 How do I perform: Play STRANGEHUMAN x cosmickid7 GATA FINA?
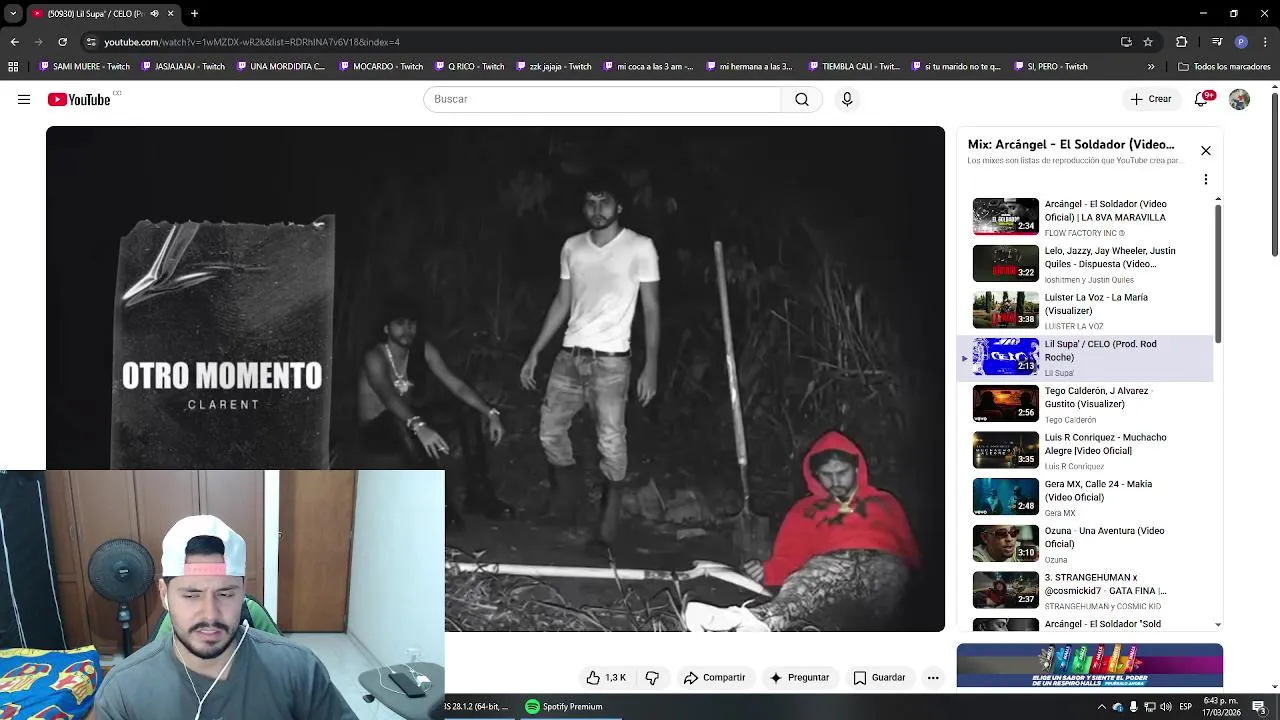(x=1085, y=590)
